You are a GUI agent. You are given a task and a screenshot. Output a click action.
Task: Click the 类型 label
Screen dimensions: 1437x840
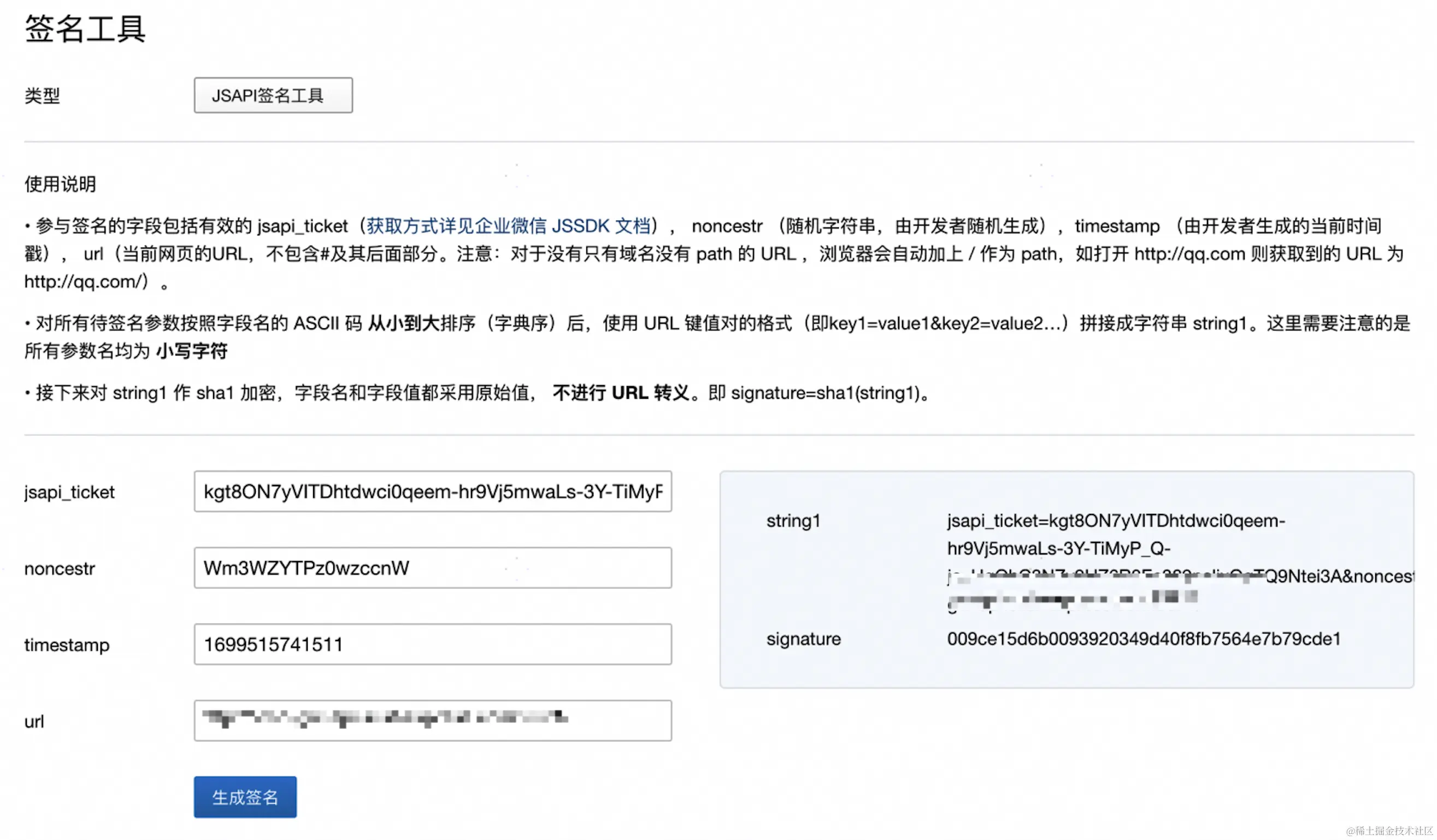[42, 96]
